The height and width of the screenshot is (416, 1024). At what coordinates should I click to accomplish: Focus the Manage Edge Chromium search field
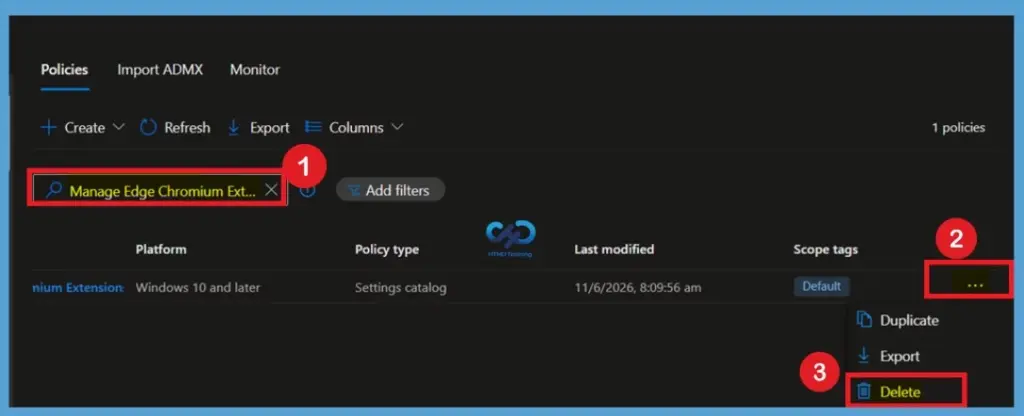(162, 190)
